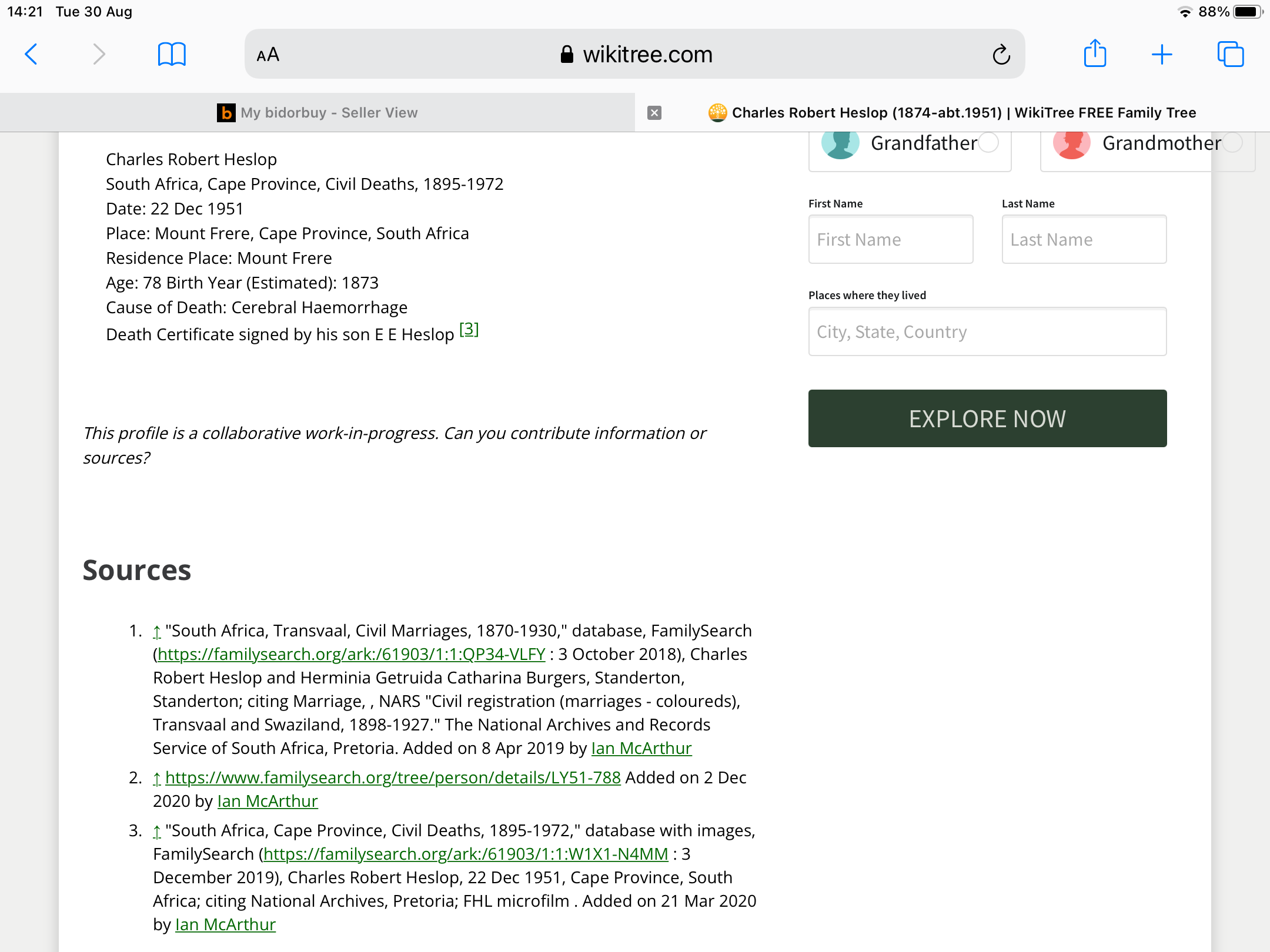This screenshot has height=952, width=1270.
Task: Follow the footnote [3] reference link
Action: point(469,329)
